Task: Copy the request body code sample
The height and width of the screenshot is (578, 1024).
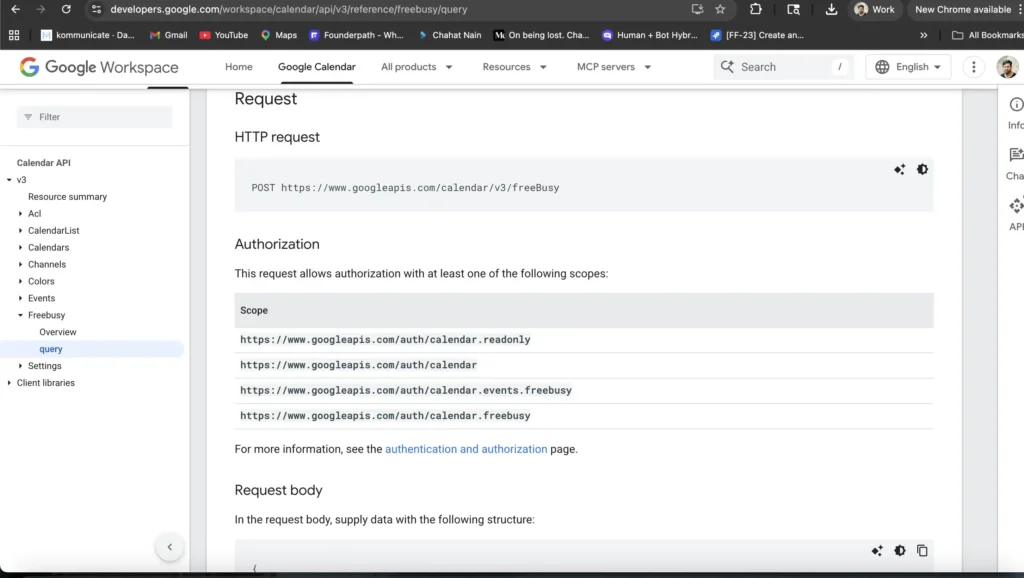Action: click(x=921, y=550)
